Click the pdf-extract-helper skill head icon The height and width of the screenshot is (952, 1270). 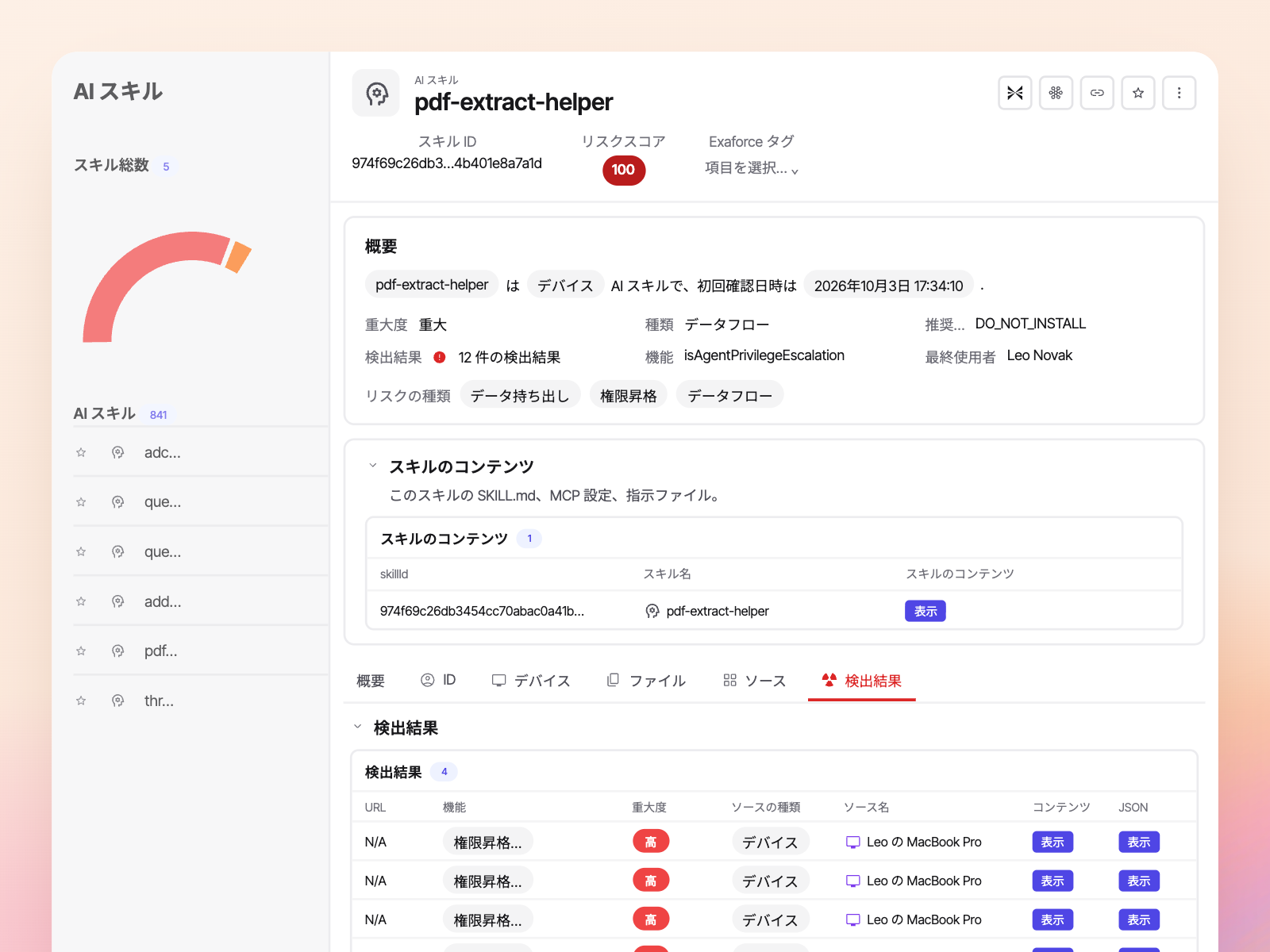(x=376, y=94)
